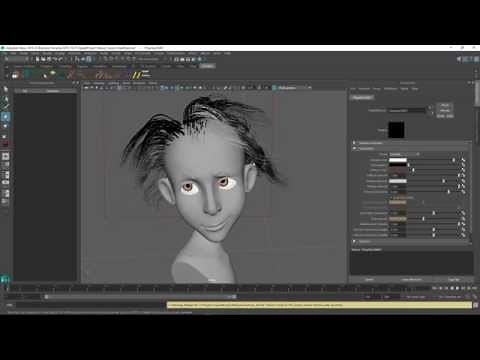Open the viewport Panels menu
The height and width of the screenshot is (360, 480).
[153, 83]
